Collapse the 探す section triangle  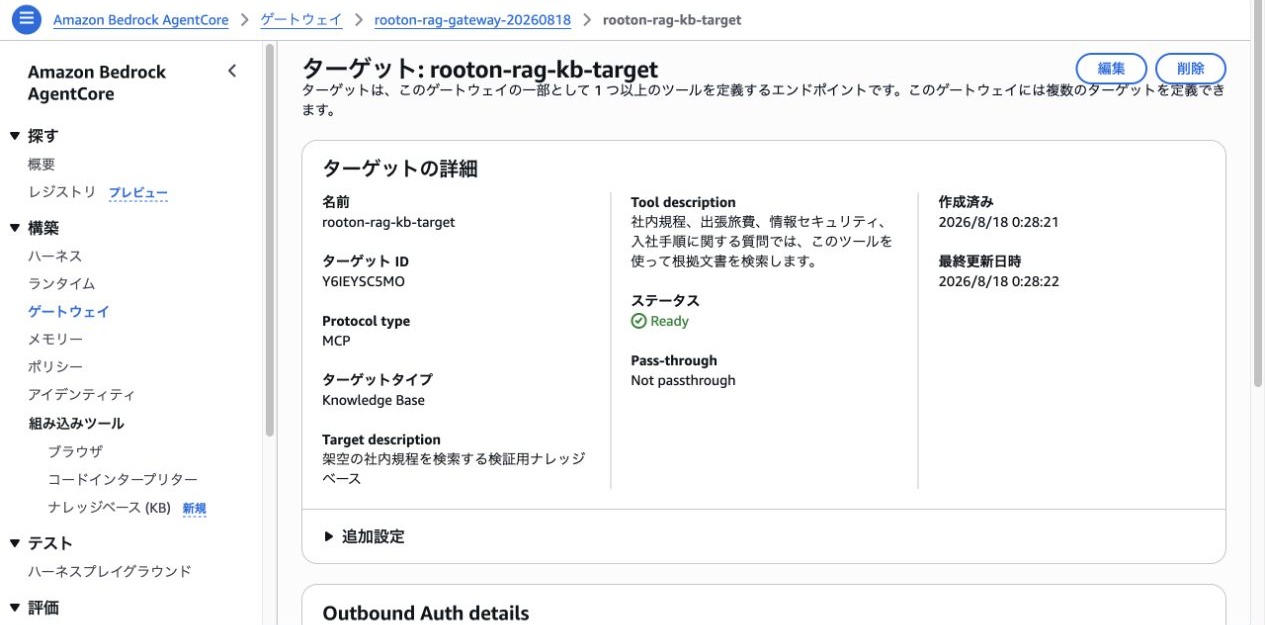[14, 136]
